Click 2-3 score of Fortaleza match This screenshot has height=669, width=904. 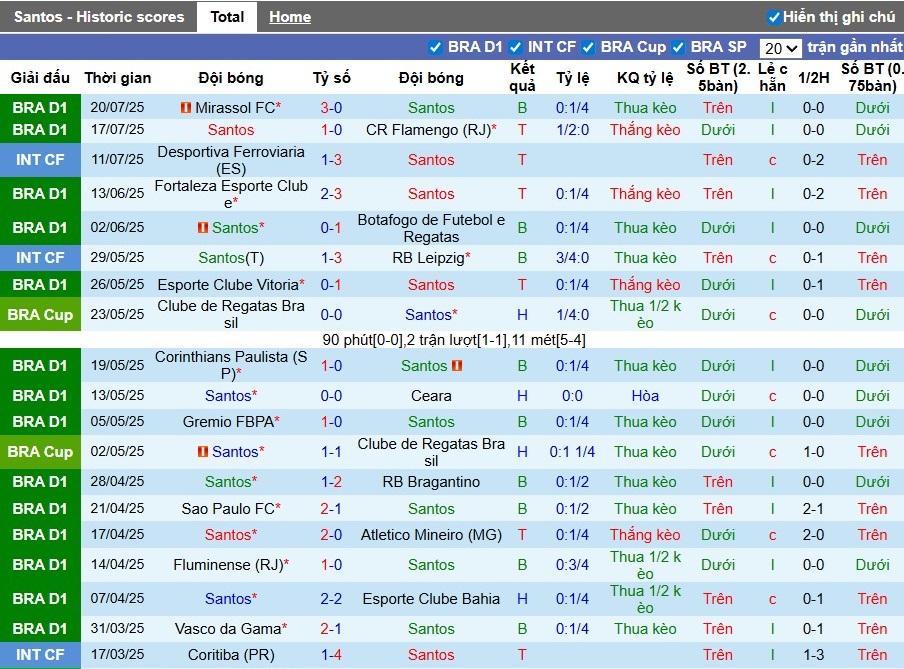pyautogui.click(x=332, y=194)
